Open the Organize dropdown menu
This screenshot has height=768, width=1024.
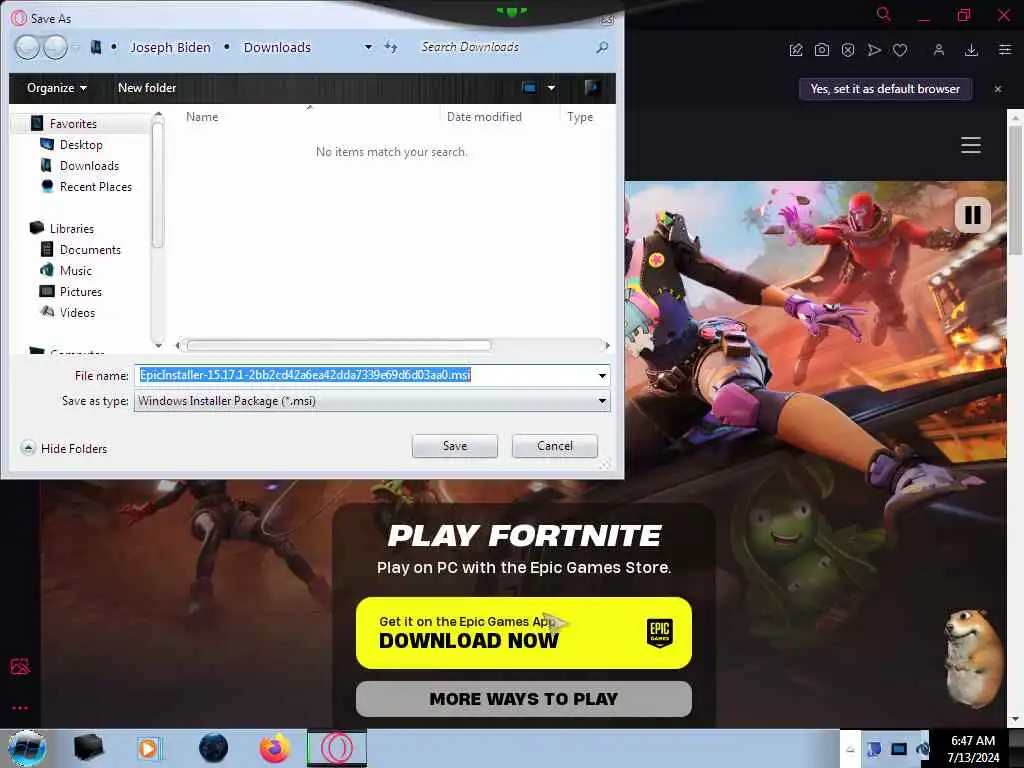(x=57, y=88)
